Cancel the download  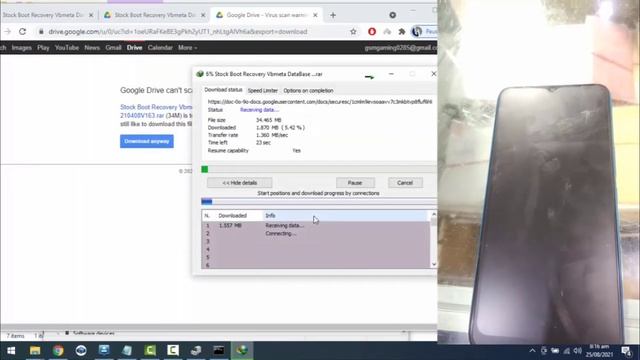(405, 183)
